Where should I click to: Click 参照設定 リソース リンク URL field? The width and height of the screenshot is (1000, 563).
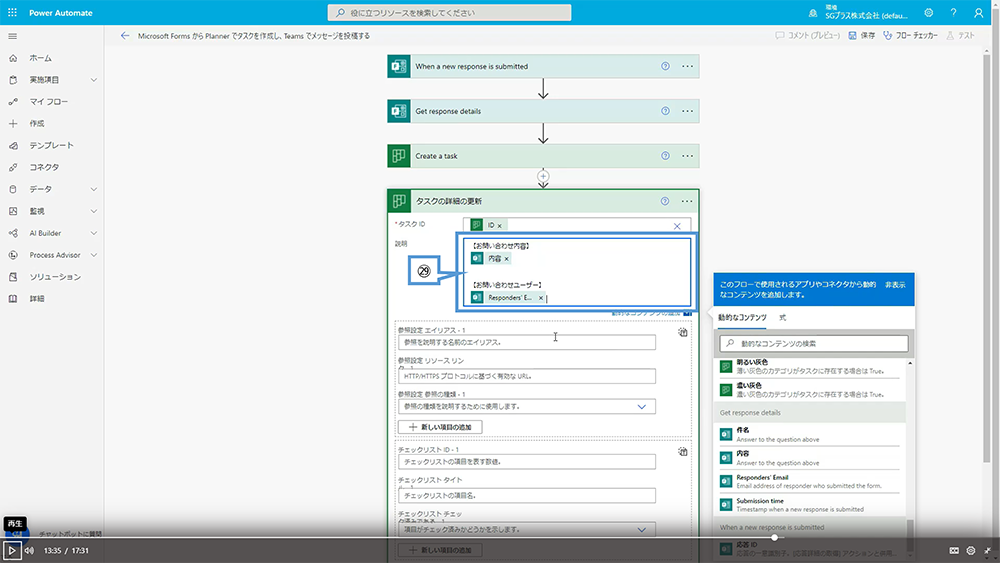(527, 376)
